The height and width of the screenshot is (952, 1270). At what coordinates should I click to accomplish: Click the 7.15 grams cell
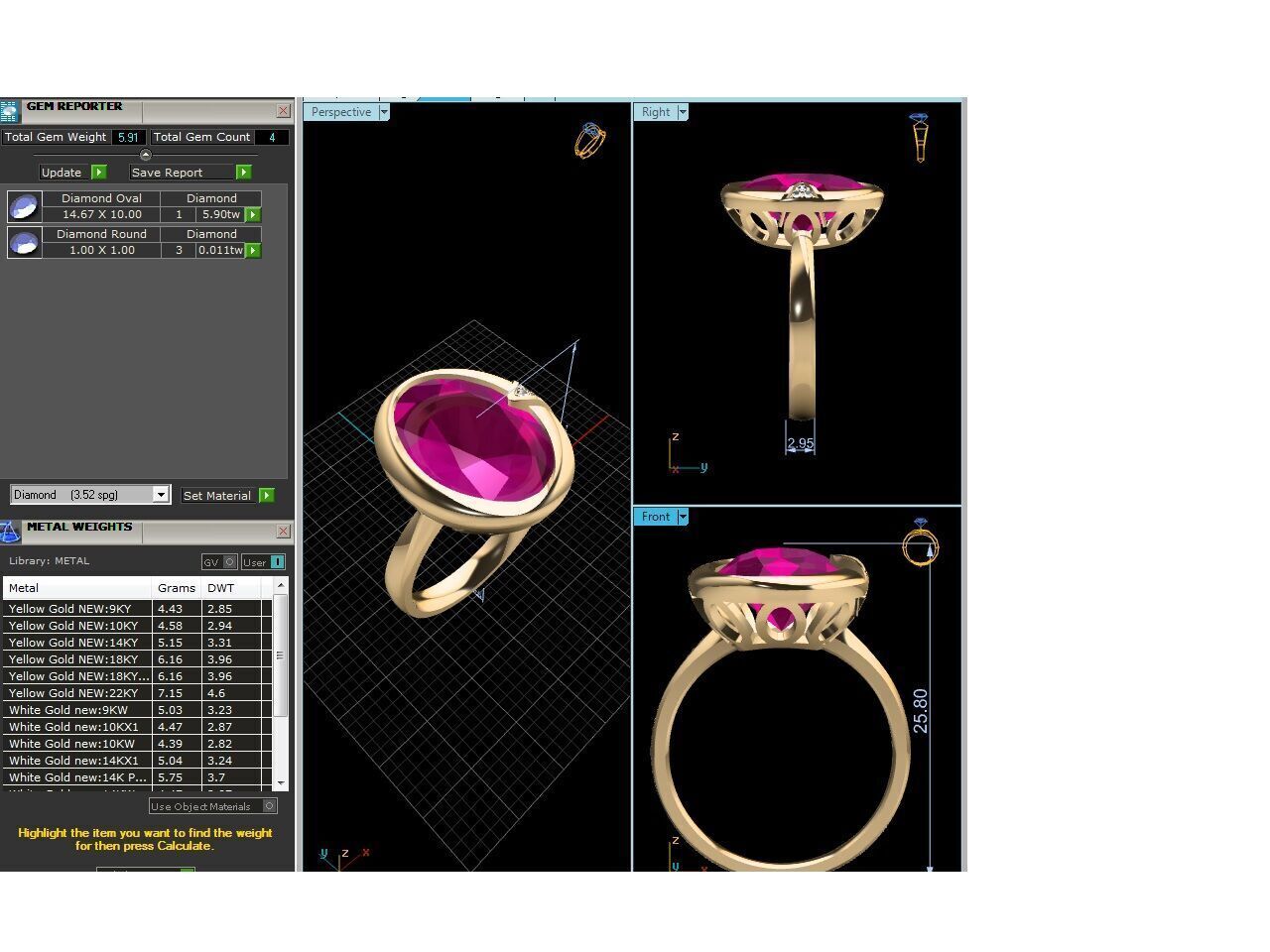[x=177, y=693]
